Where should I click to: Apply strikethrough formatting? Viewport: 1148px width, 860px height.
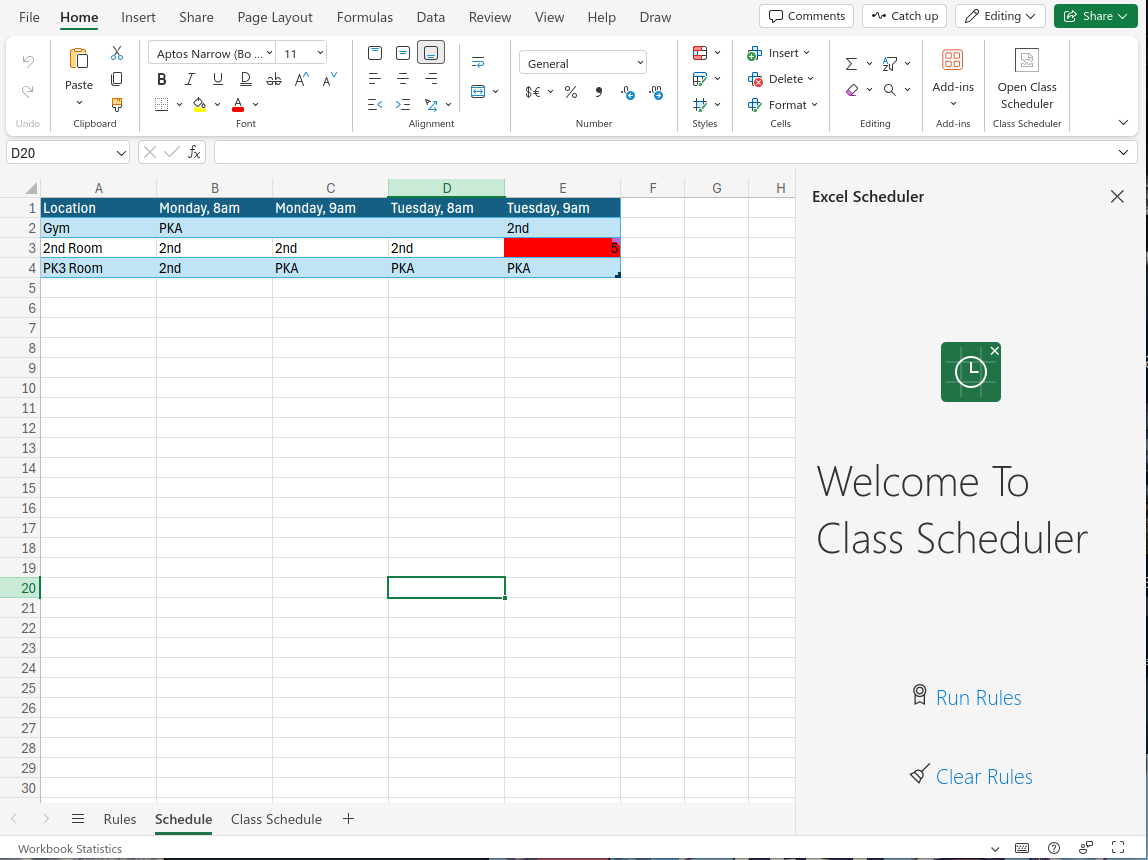273,78
